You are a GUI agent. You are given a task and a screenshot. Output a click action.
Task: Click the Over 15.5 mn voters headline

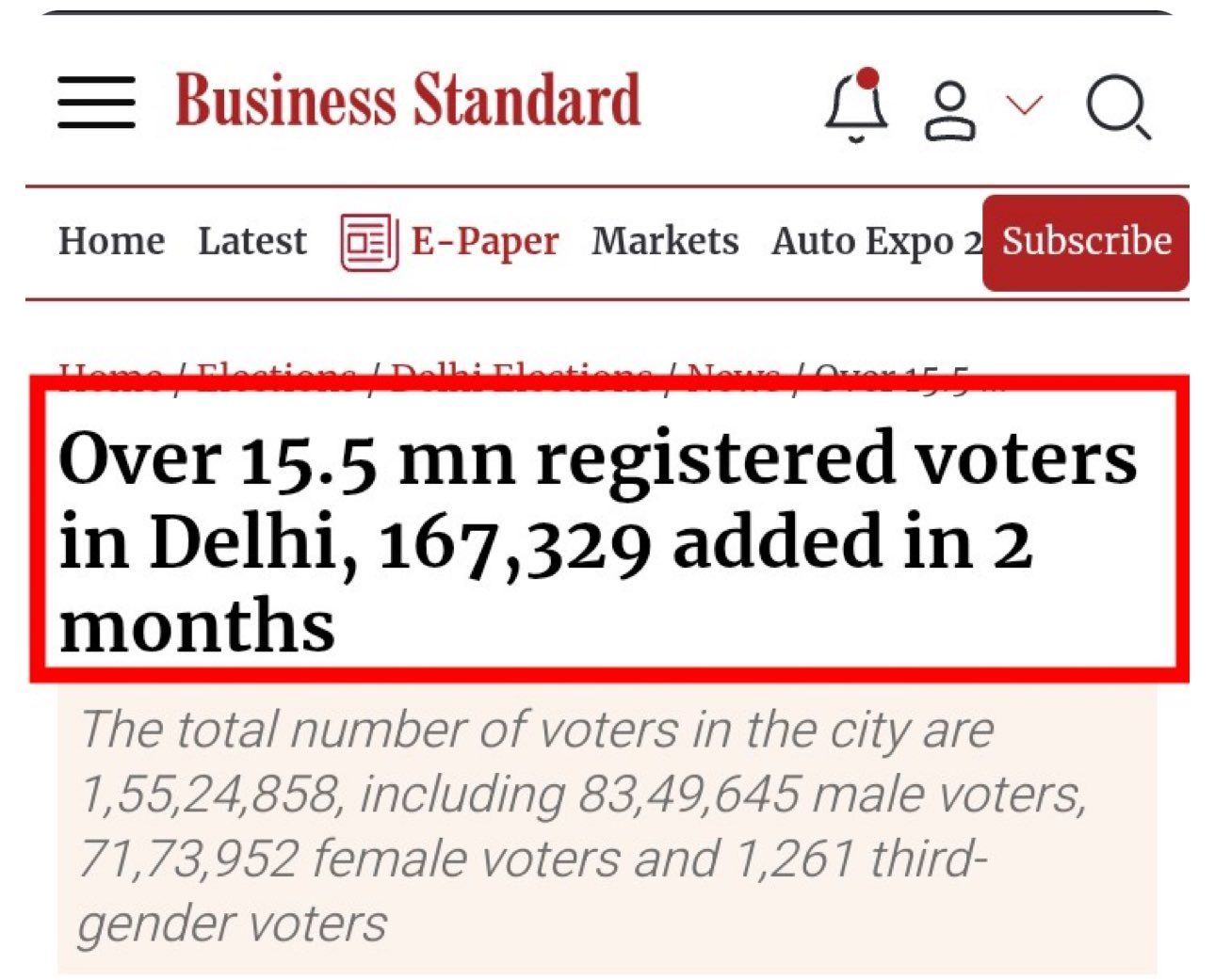click(597, 539)
